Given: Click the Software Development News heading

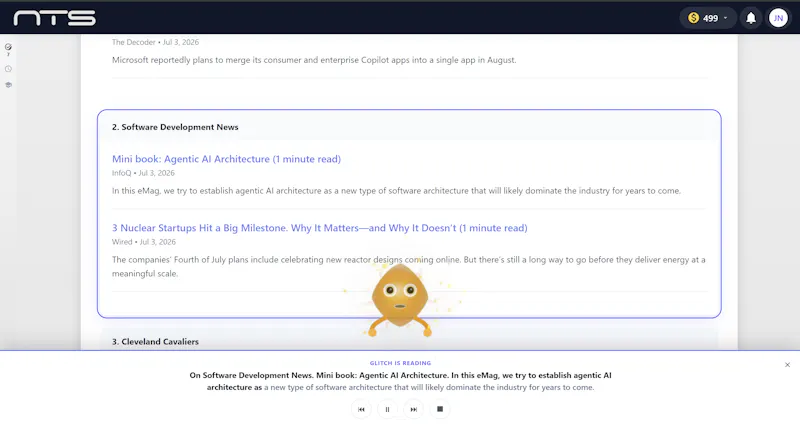Looking at the screenshot, I should (175, 127).
